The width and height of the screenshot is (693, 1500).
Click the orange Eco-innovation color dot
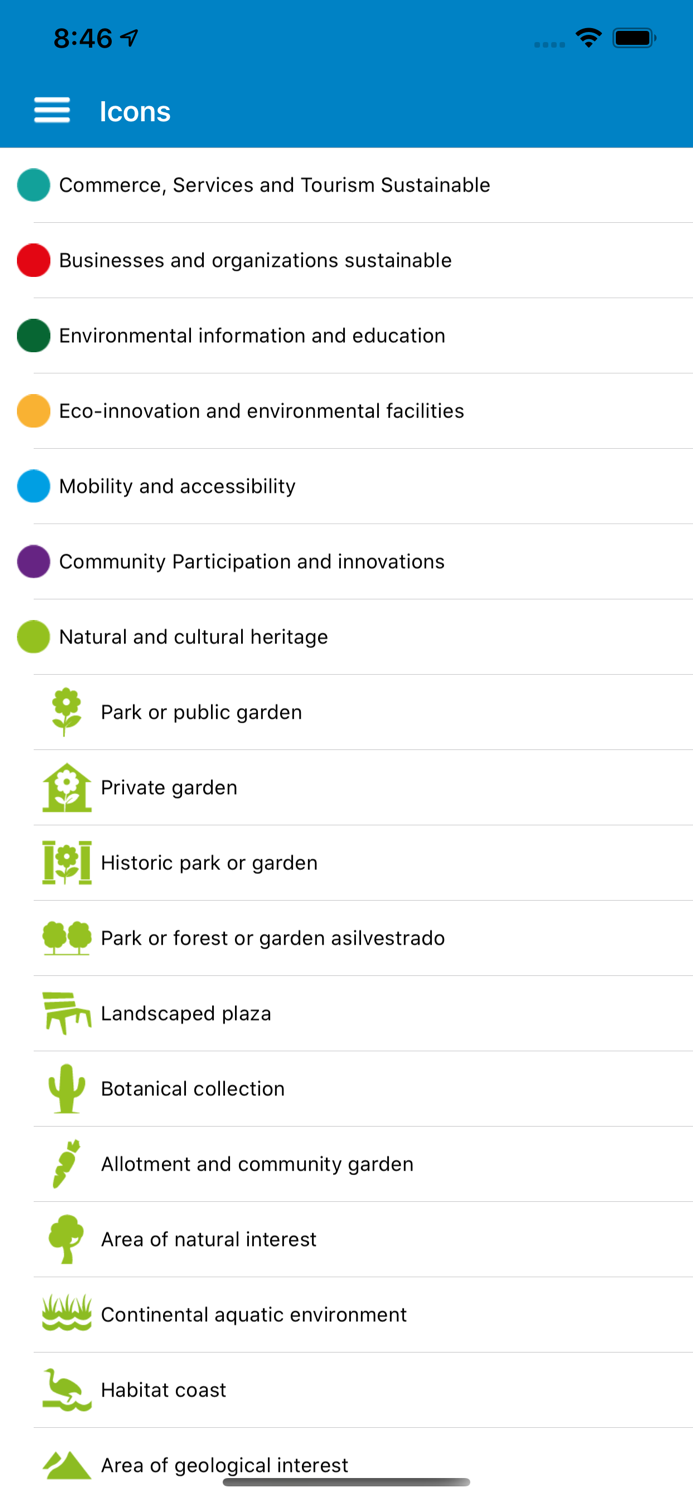point(33,411)
